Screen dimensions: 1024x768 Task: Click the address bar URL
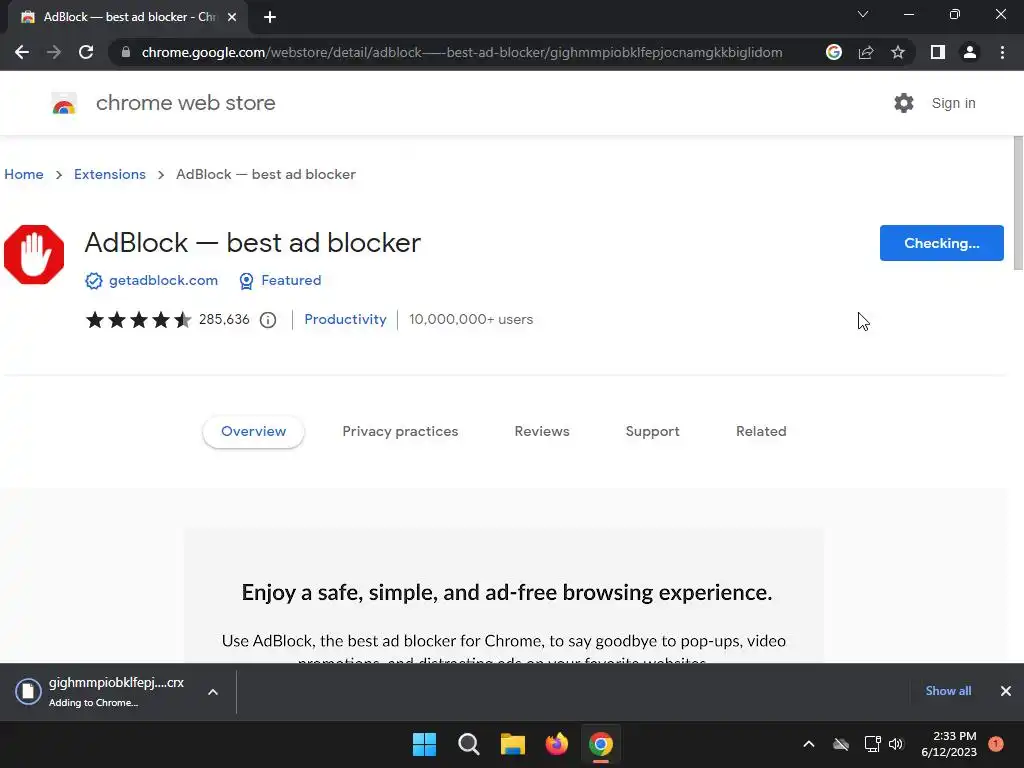[x=462, y=52]
